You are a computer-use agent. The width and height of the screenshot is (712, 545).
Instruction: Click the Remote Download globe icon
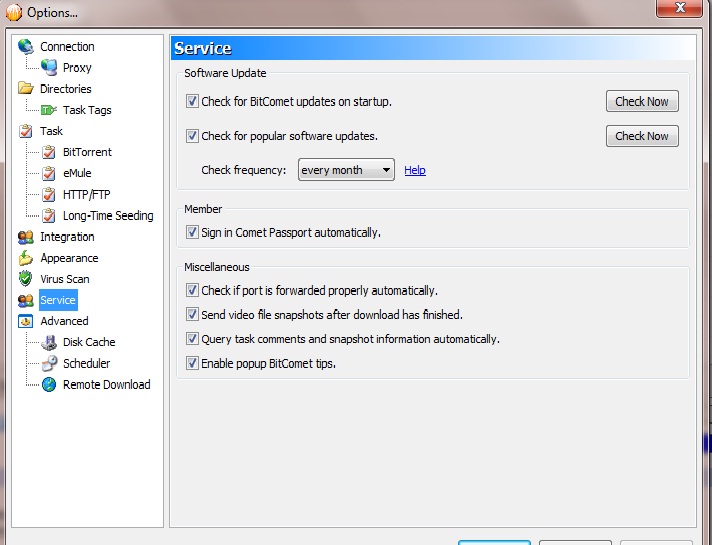[x=49, y=385]
